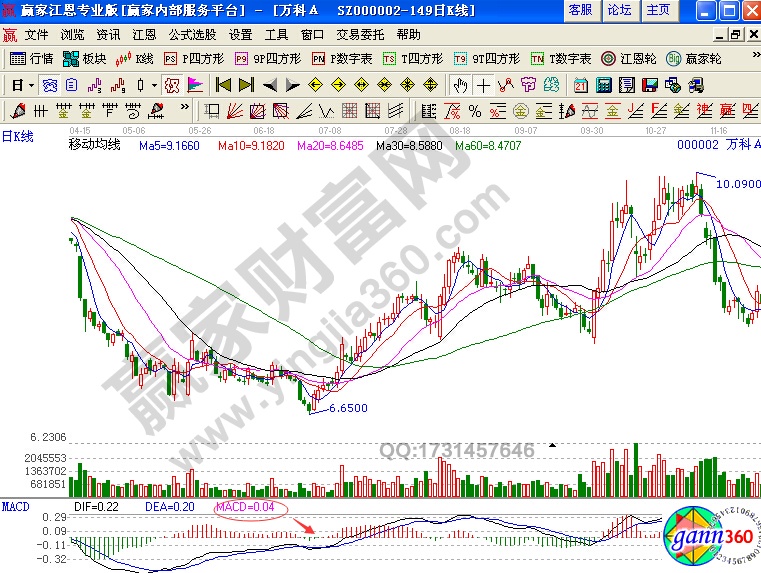Click the 客服 customer service button
The image size is (761, 573).
click(580, 10)
